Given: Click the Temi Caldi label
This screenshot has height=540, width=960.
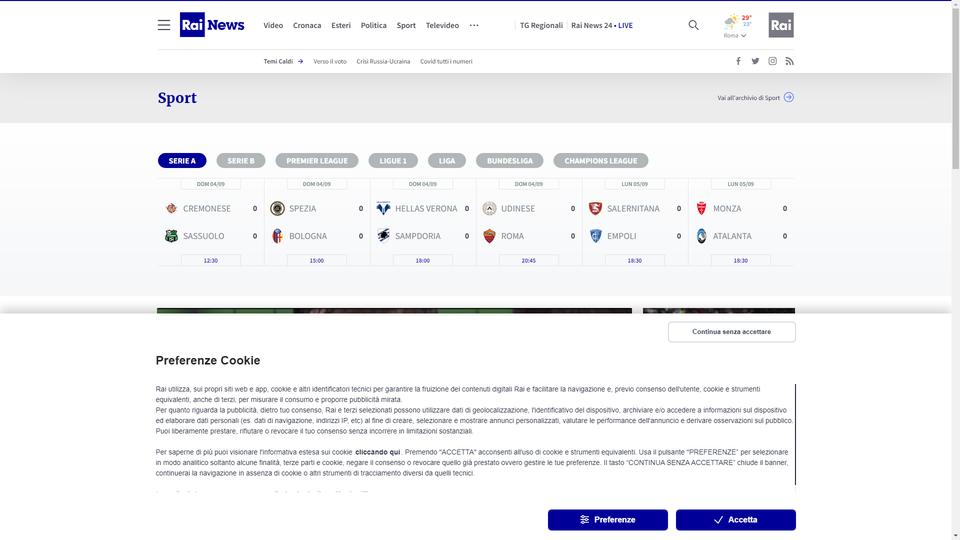Looking at the screenshot, I should pos(278,61).
